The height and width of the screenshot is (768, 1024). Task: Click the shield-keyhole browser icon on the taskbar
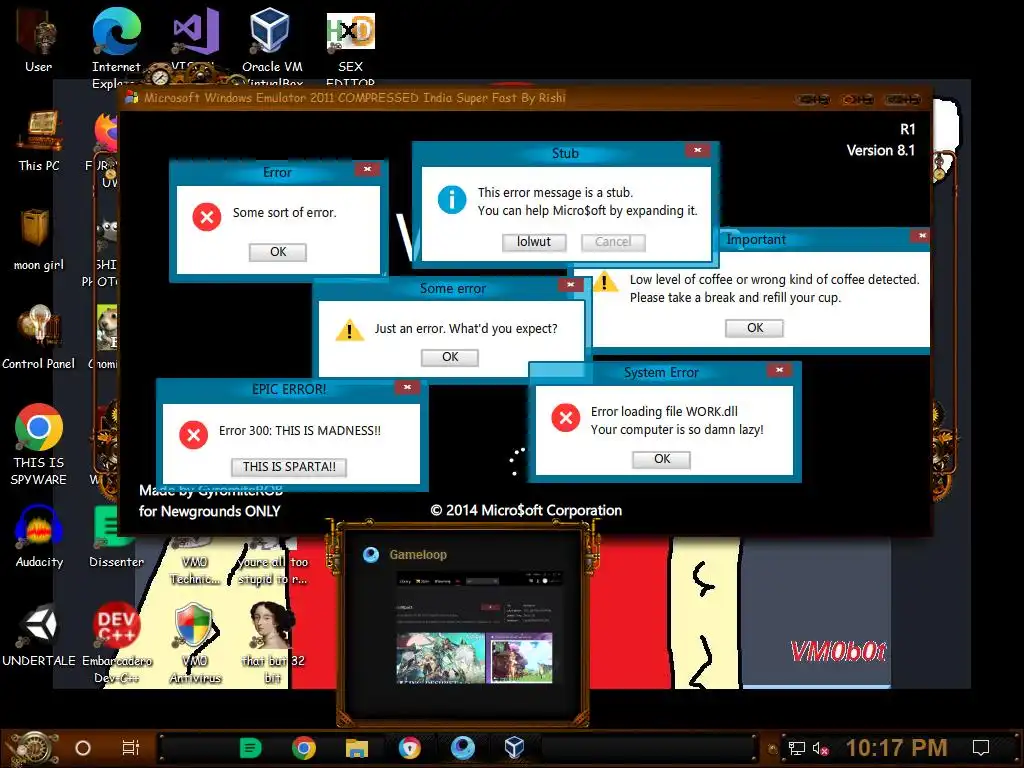[x=409, y=748]
